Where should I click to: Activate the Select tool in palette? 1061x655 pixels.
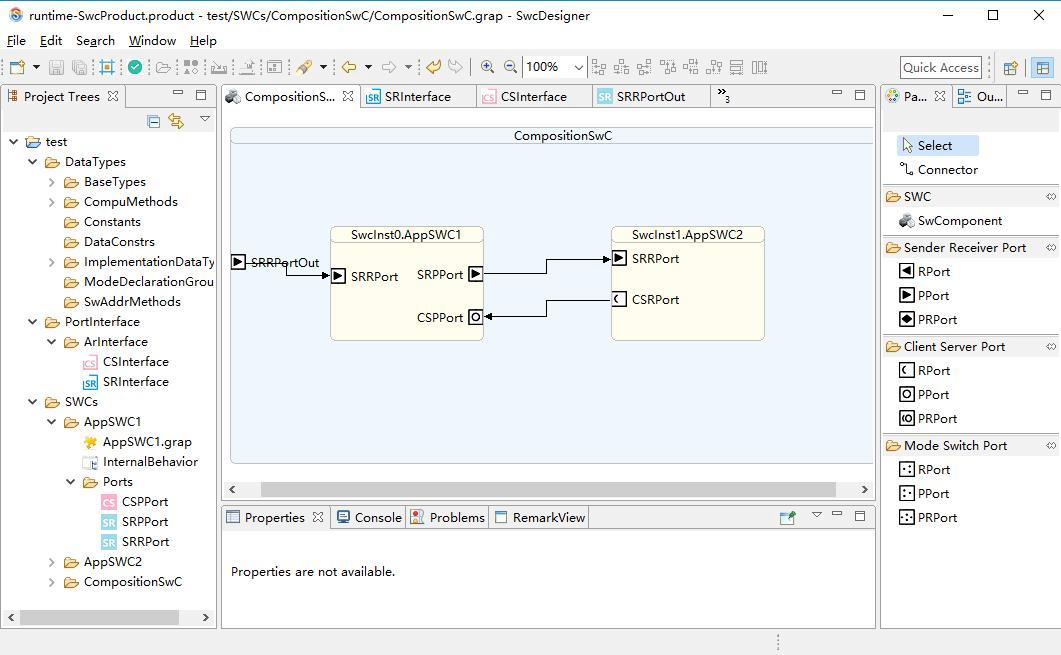935,146
